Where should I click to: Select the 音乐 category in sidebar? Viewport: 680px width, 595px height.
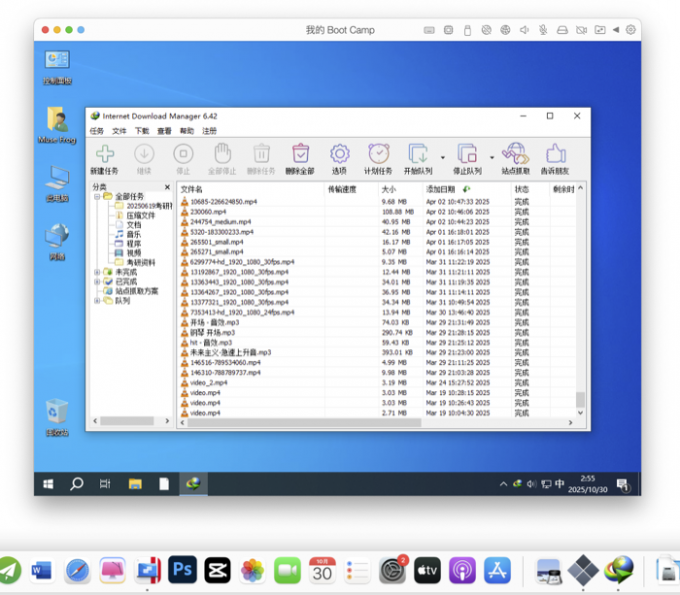[133, 233]
